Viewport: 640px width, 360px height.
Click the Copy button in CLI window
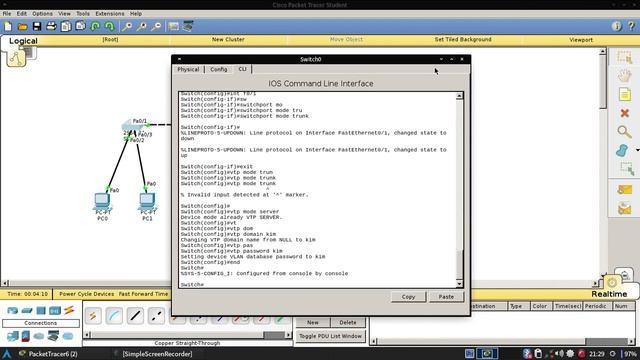tap(408, 297)
